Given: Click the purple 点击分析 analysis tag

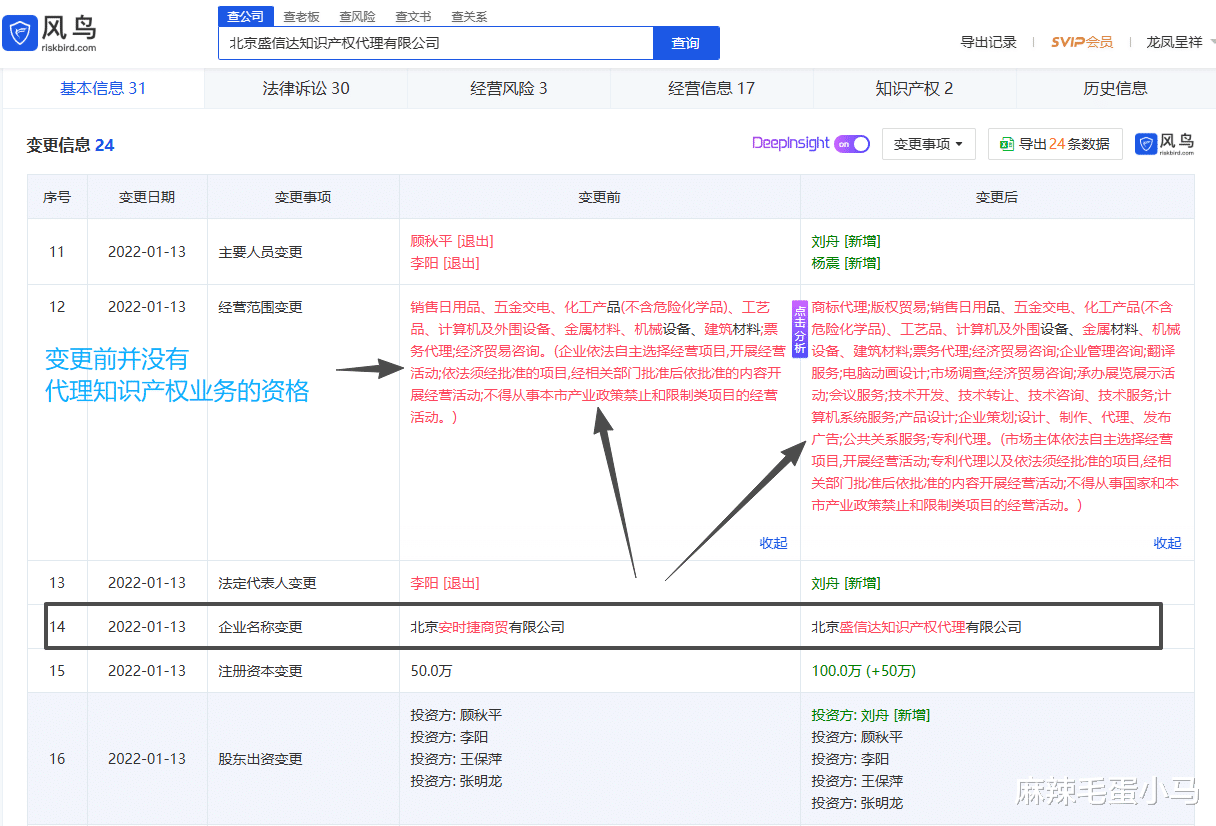Looking at the screenshot, I should click(799, 328).
